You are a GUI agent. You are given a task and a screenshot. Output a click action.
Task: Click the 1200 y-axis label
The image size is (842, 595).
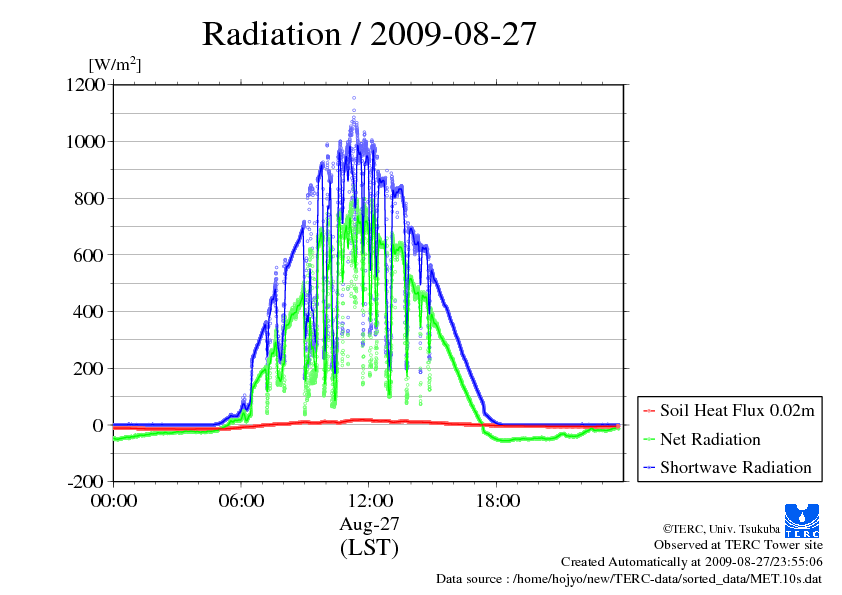85,84
